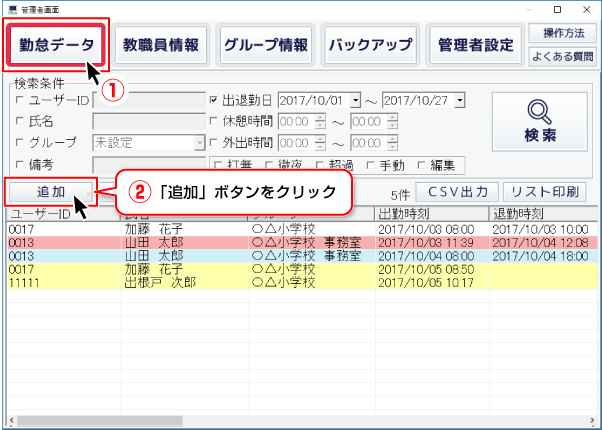This screenshot has width=602, height=430.
Task: Open the 勤怠データ tab
Action: [57, 45]
